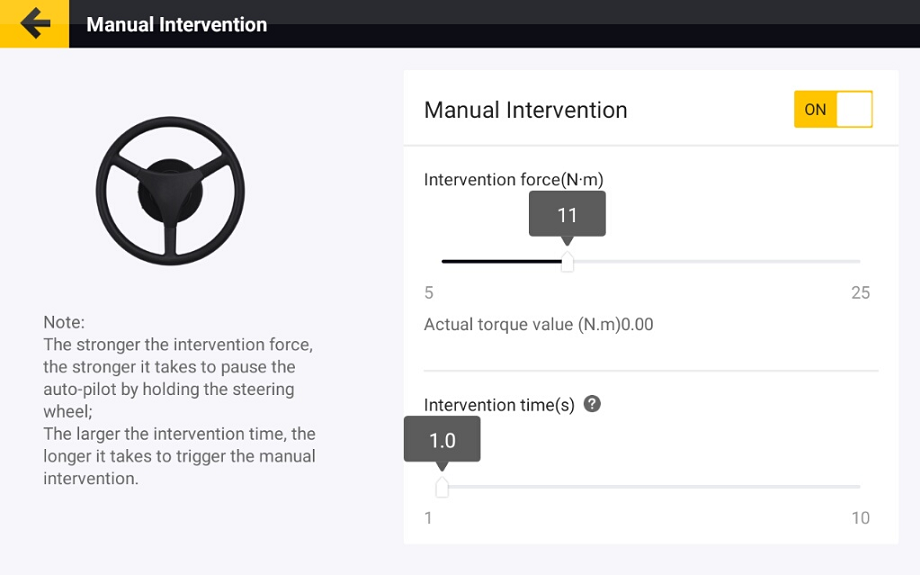Click the Intervention time slider handle
The height and width of the screenshot is (575, 920).
pos(442,487)
